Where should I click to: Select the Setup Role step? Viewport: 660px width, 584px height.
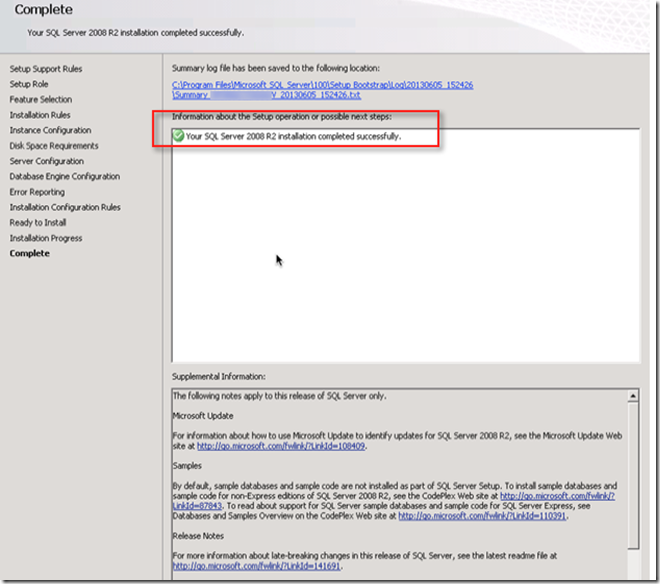pyautogui.click(x=29, y=84)
